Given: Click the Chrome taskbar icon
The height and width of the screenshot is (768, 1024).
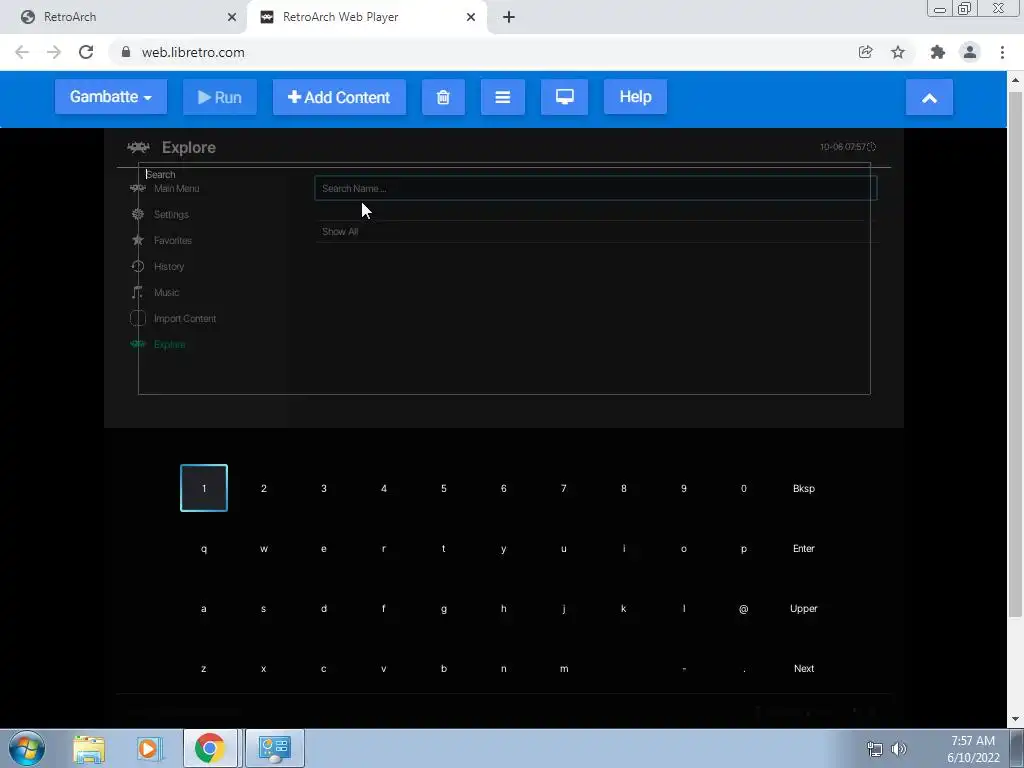Looking at the screenshot, I should click(x=210, y=748).
